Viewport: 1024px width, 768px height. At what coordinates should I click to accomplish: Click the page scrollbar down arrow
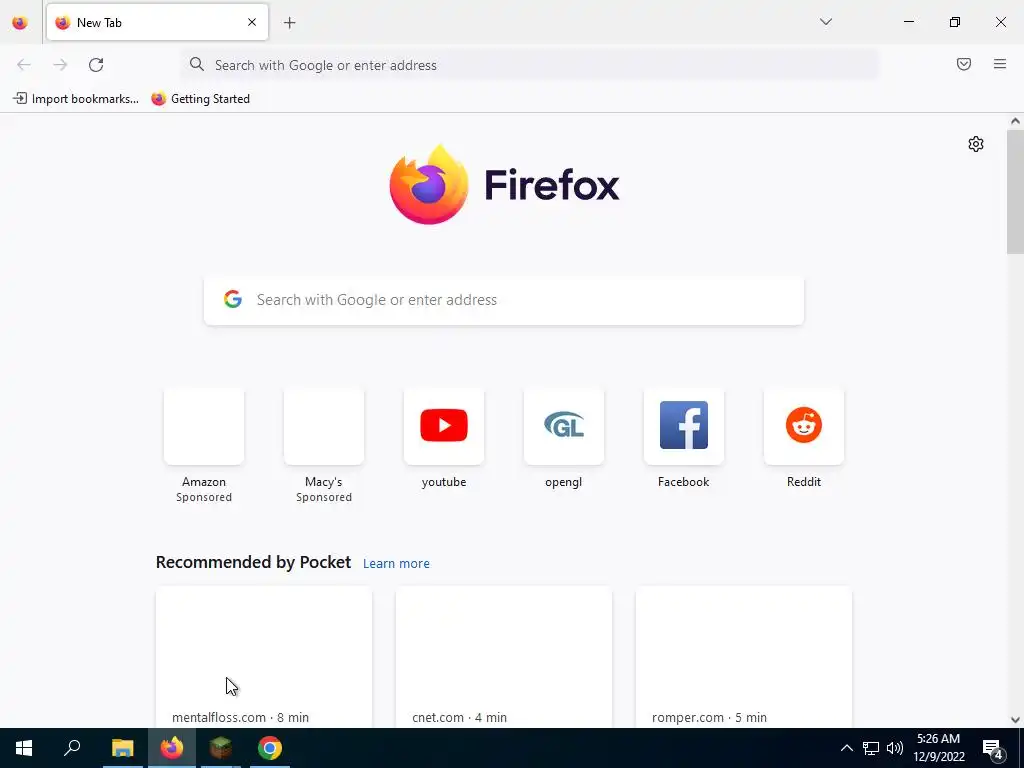pos(1015,720)
